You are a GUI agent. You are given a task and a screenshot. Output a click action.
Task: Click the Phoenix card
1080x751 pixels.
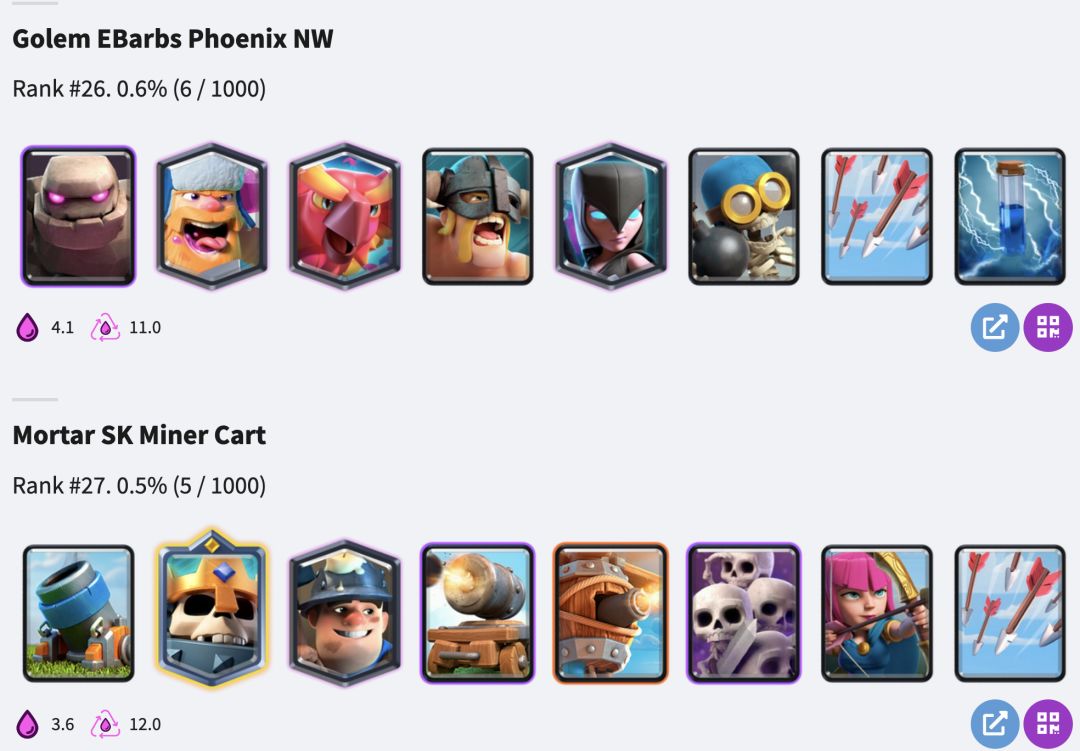[x=344, y=216]
